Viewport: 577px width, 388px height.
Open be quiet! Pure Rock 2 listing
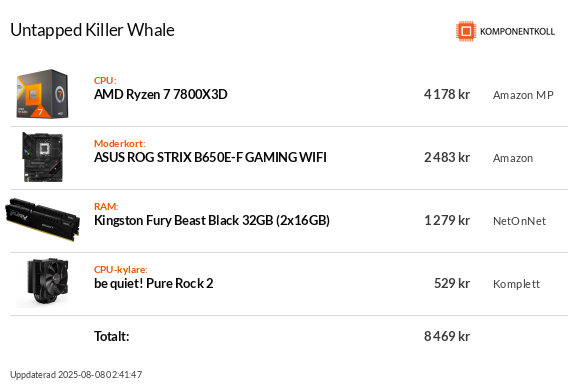pyautogui.click(x=153, y=283)
